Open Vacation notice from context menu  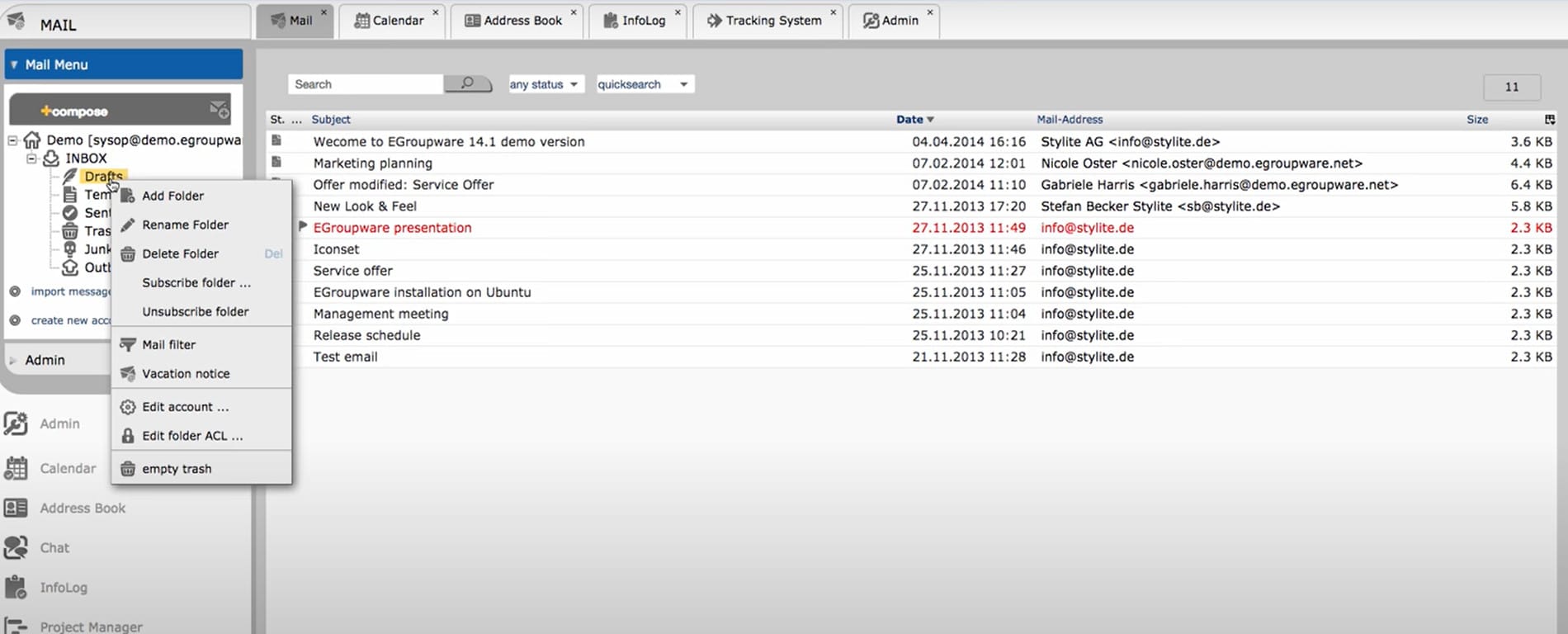(201, 373)
